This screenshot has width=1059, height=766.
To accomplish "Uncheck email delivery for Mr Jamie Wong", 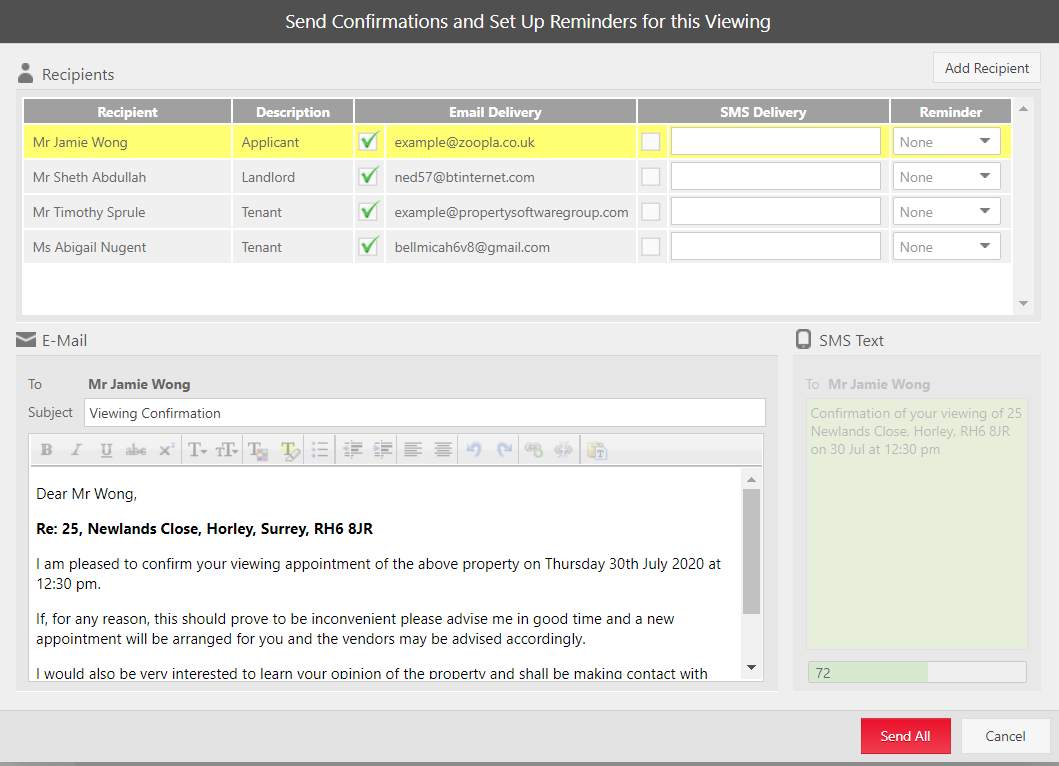I will pos(369,142).
